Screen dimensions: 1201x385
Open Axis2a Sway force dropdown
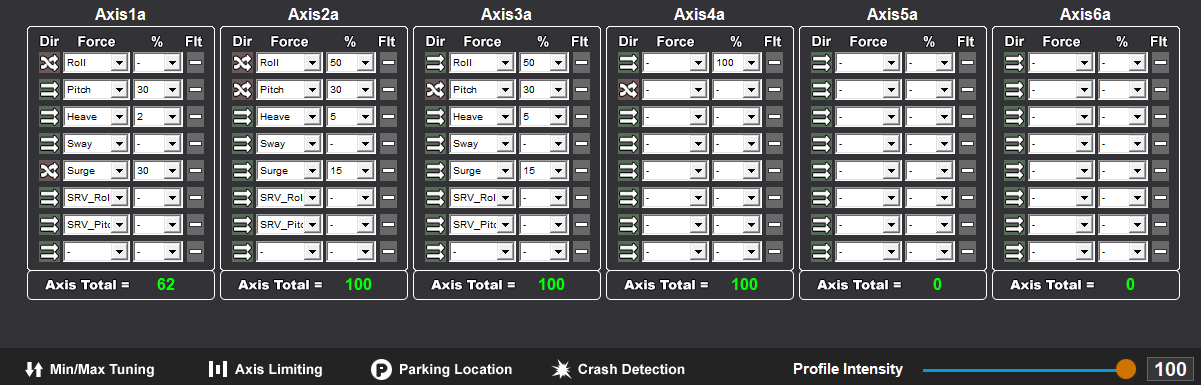[289, 143]
